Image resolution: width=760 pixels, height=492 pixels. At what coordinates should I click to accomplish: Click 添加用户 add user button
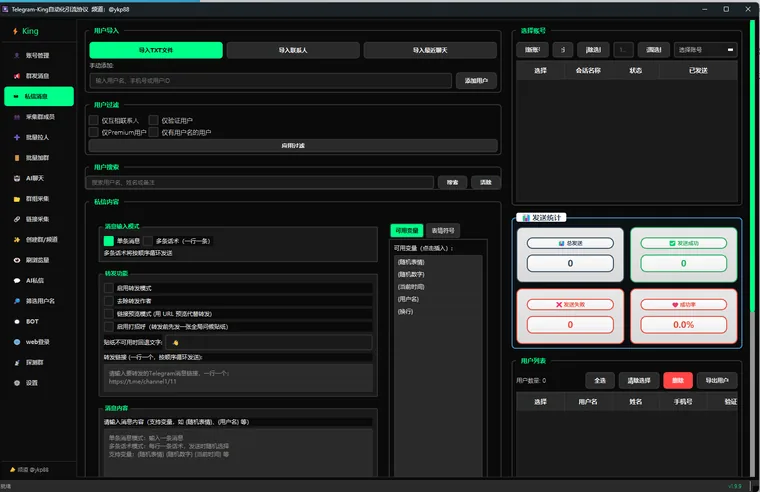click(x=476, y=80)
